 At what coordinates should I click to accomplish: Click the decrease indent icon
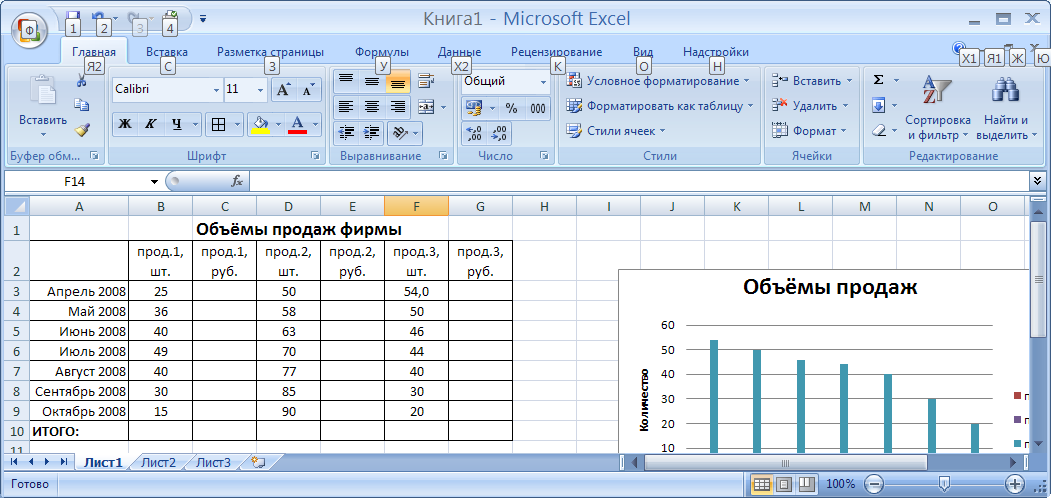(347, 133)
